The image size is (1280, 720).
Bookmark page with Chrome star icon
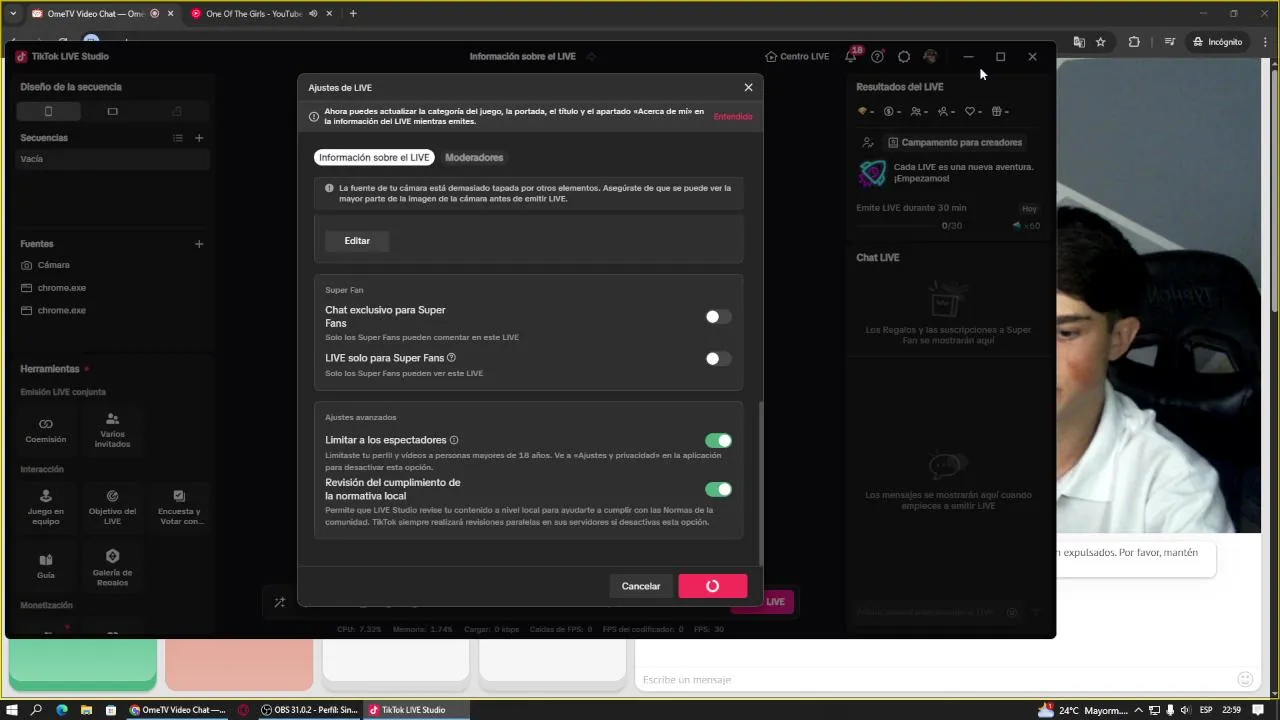click(x=1101, y=42)
